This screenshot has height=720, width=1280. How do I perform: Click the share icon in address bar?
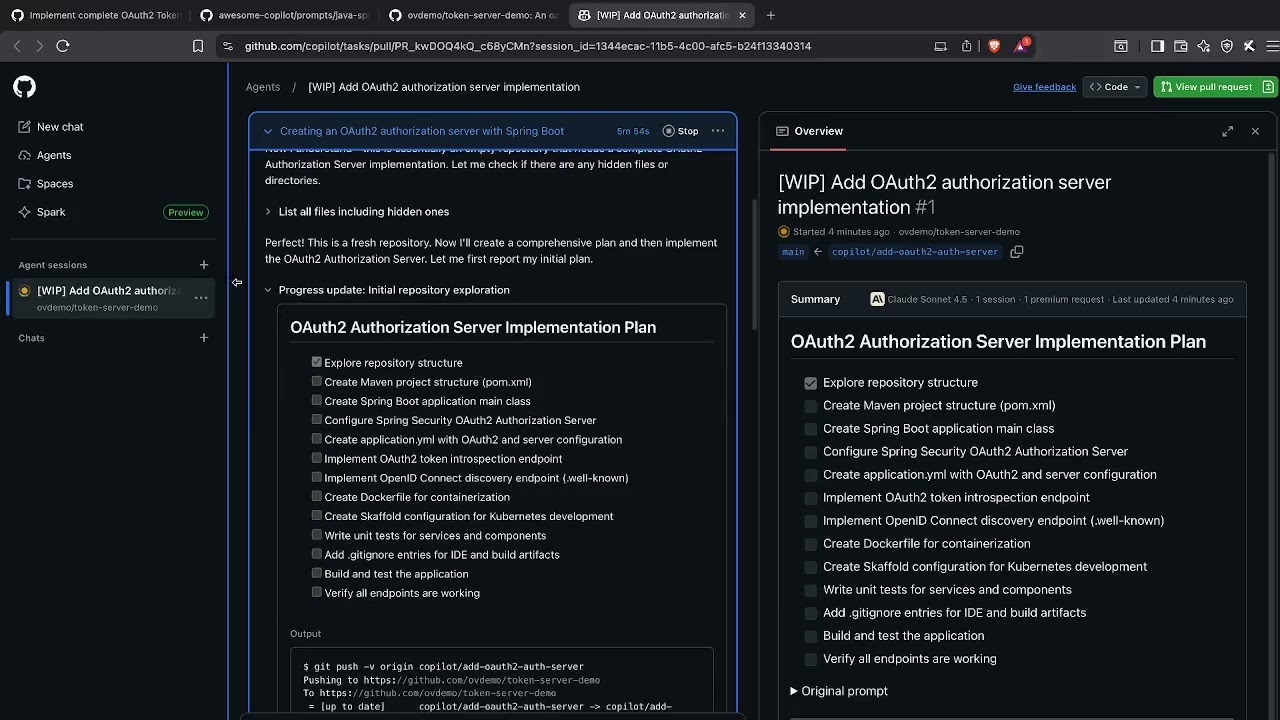click(x=966, y=46)
